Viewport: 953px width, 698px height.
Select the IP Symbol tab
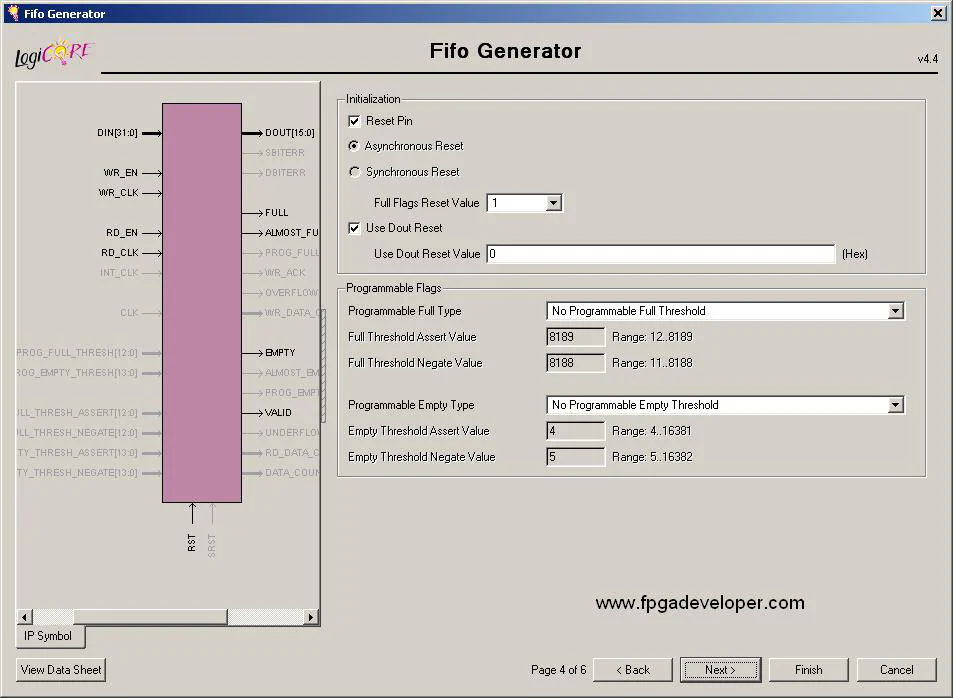click(50, 636)
